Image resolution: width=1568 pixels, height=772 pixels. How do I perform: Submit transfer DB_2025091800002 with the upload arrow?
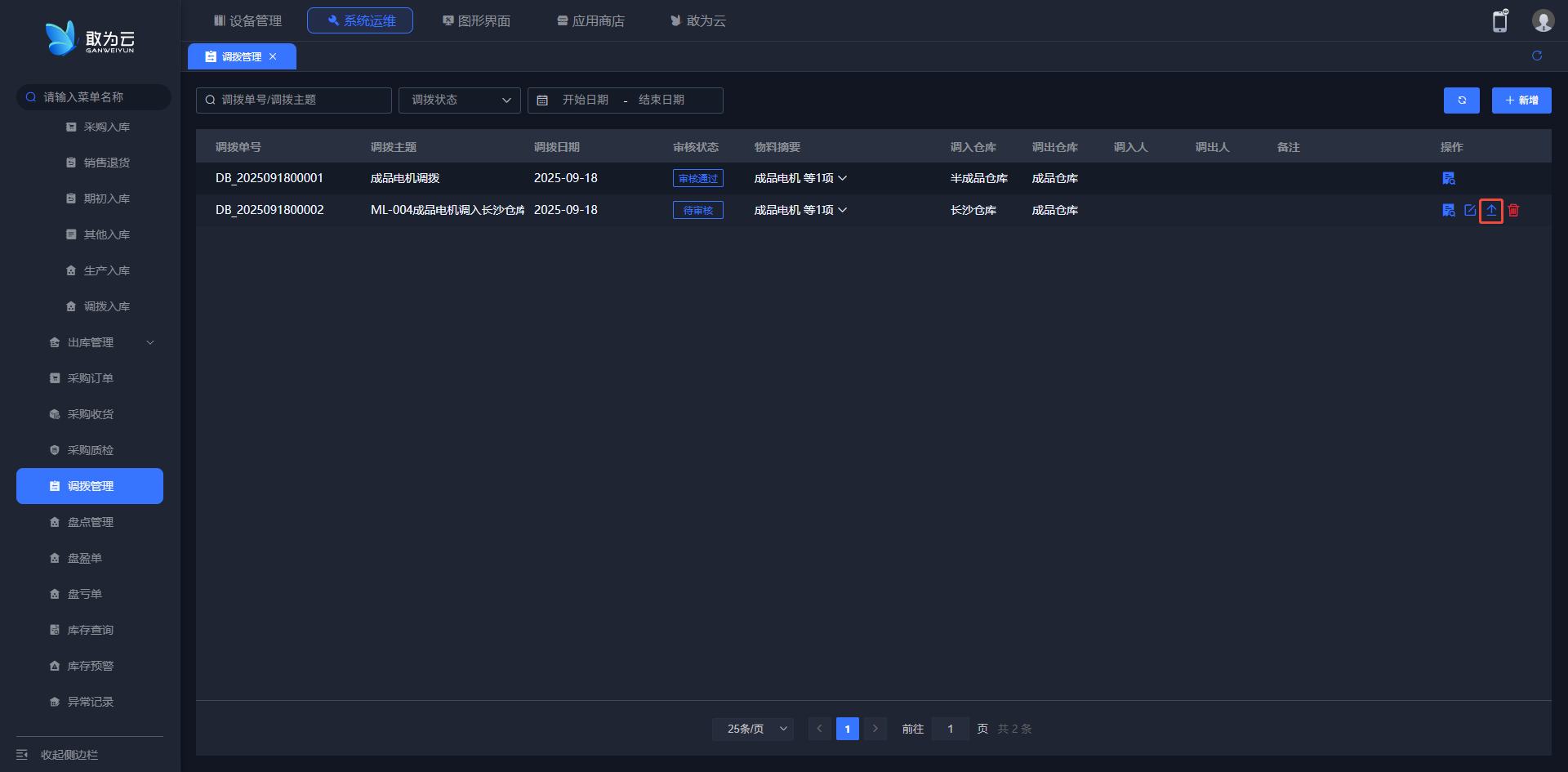tap(1491, 210)
